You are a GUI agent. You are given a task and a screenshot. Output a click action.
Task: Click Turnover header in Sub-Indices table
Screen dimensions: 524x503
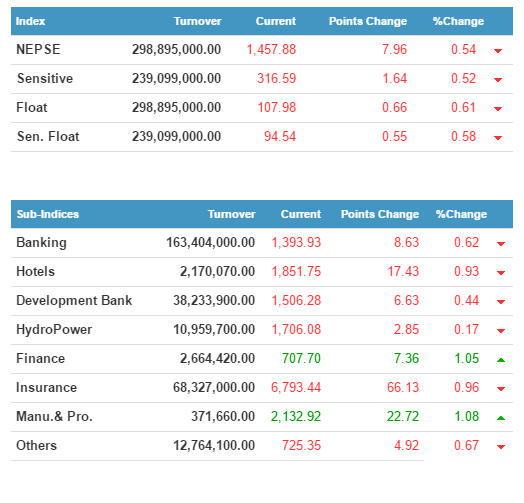pyautogui.click(x=232, y=214)
